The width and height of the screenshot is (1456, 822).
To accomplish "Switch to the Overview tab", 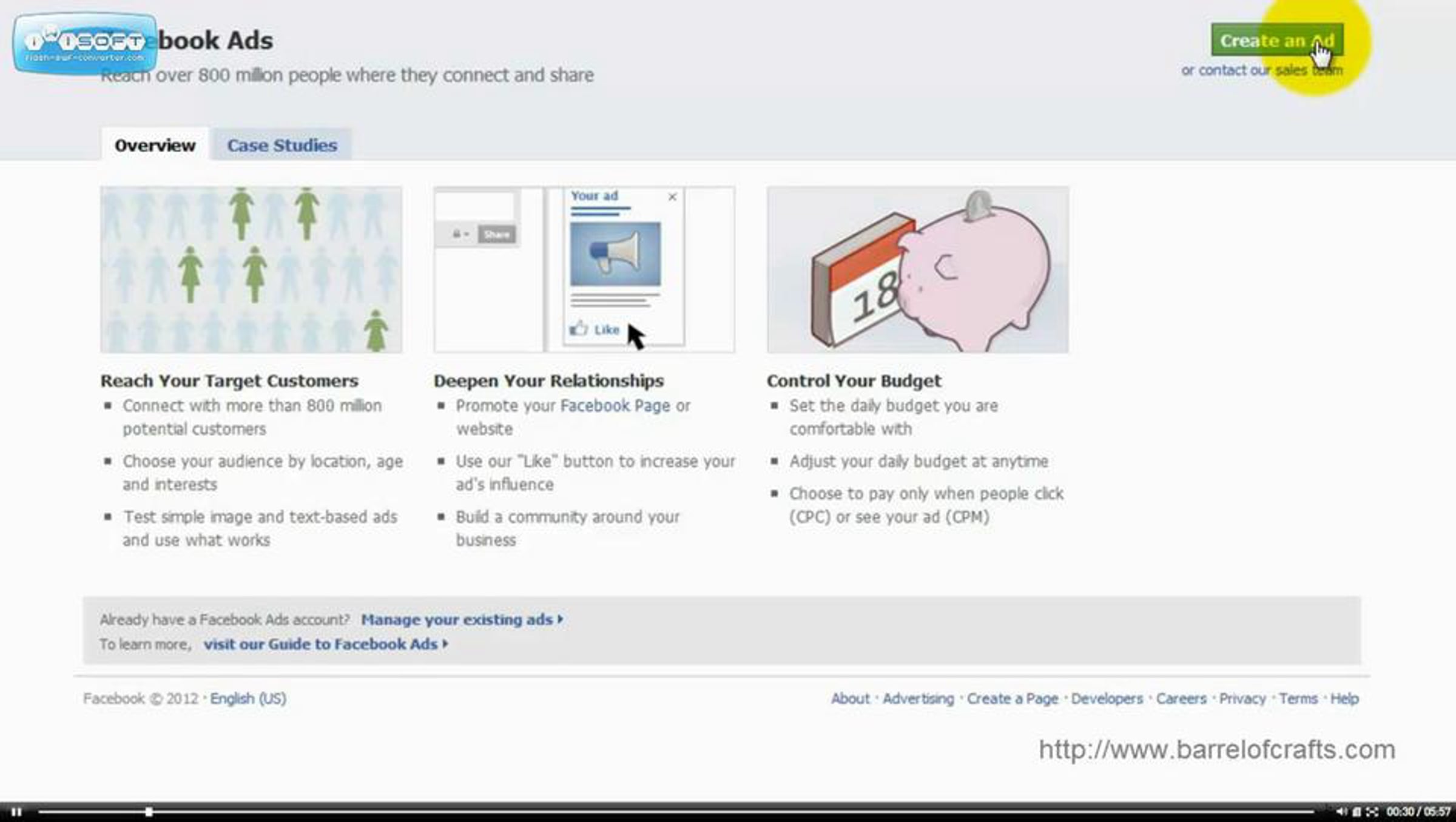I will (155, 145).
